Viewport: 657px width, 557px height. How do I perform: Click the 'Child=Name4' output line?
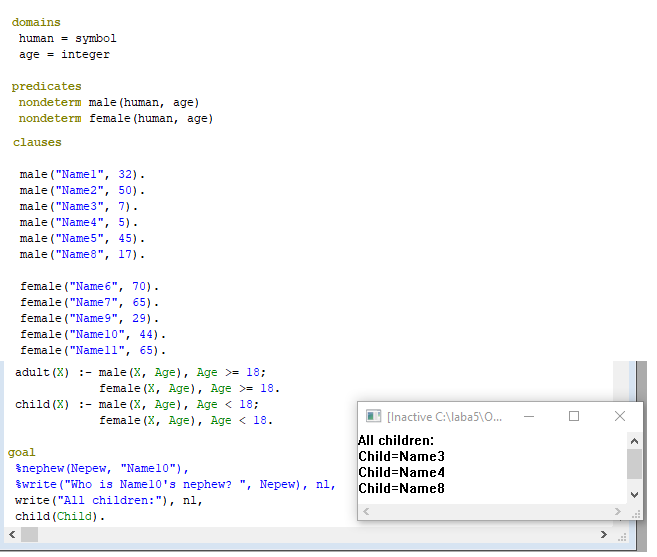pos(401,472)
